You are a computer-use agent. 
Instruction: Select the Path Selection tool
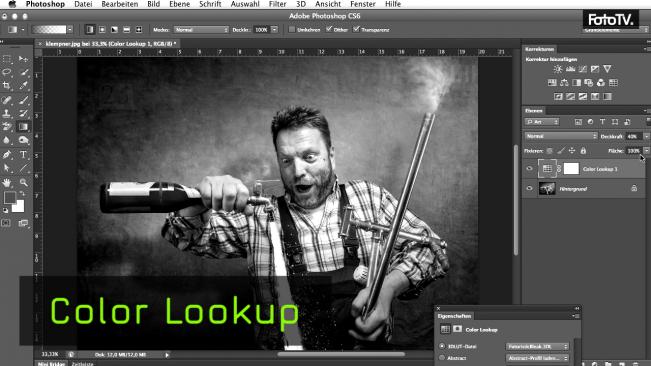point(7,168)
